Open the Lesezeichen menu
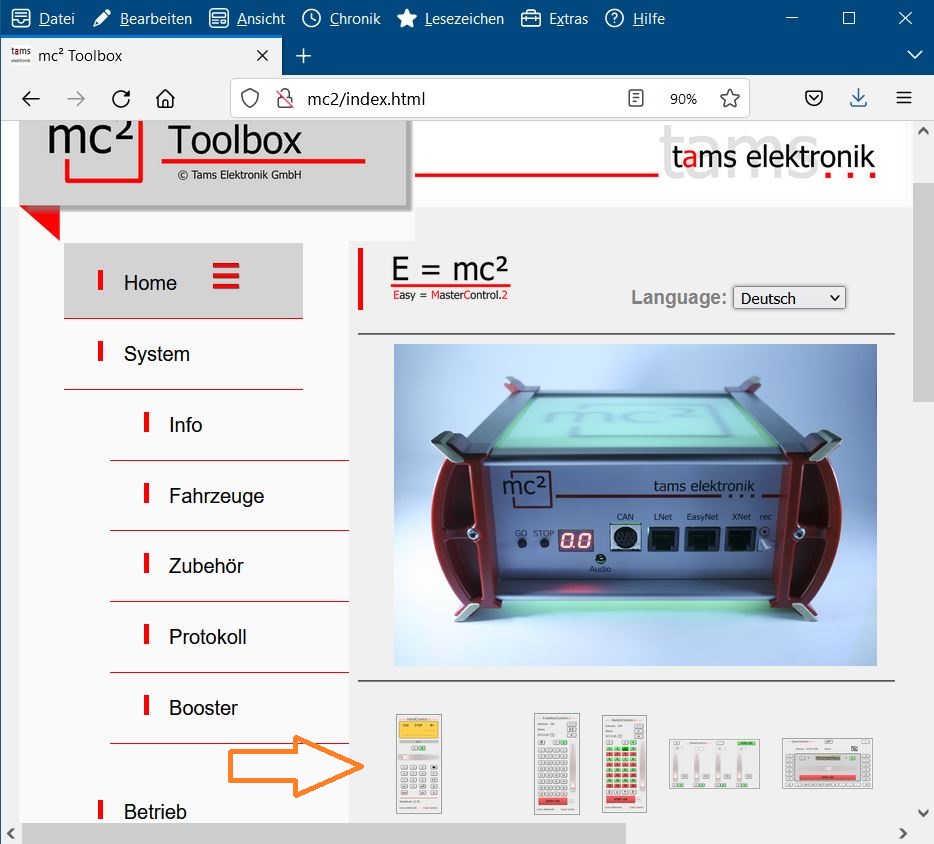 450,18
